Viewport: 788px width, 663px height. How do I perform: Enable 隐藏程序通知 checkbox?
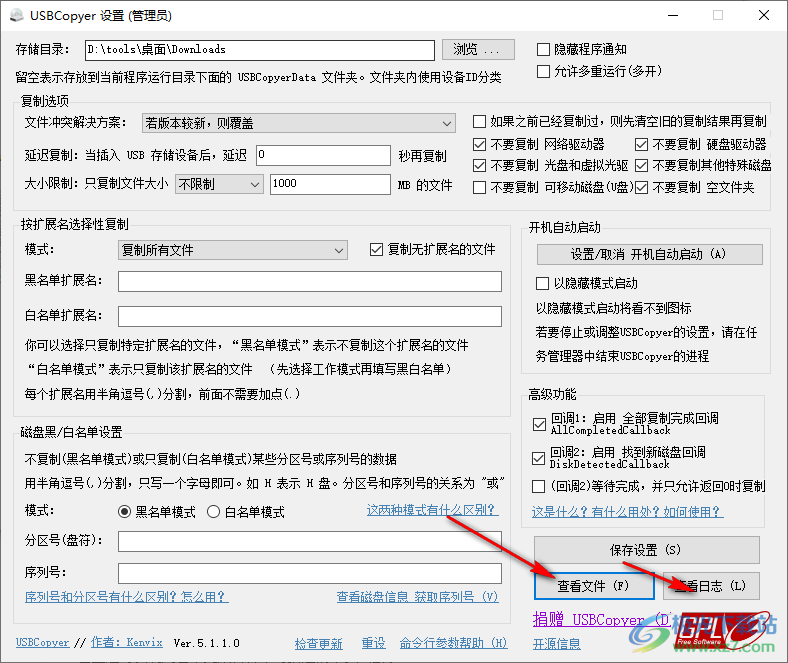coord(543,49)
